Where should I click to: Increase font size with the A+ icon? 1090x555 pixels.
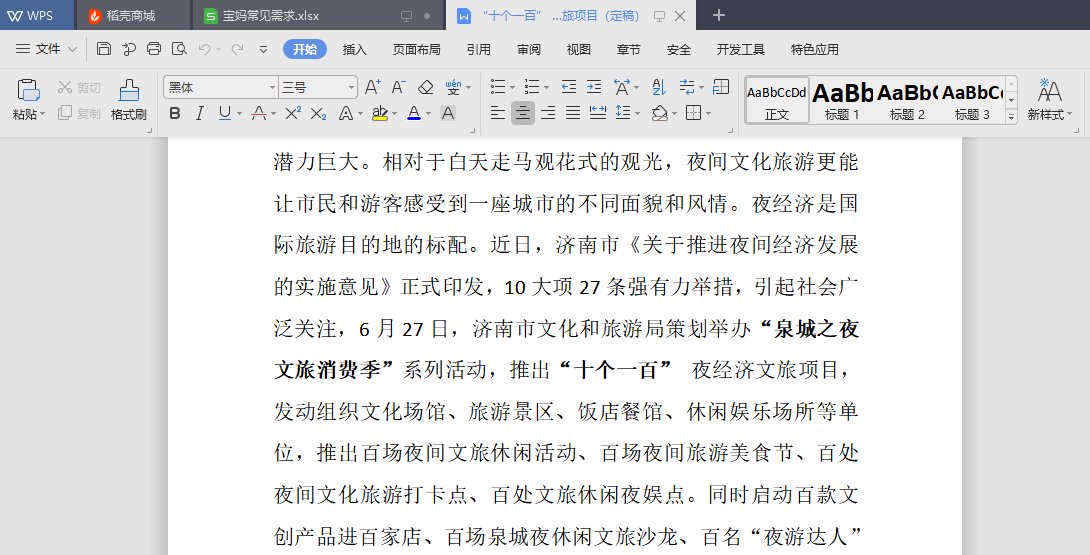pos(373,87)
